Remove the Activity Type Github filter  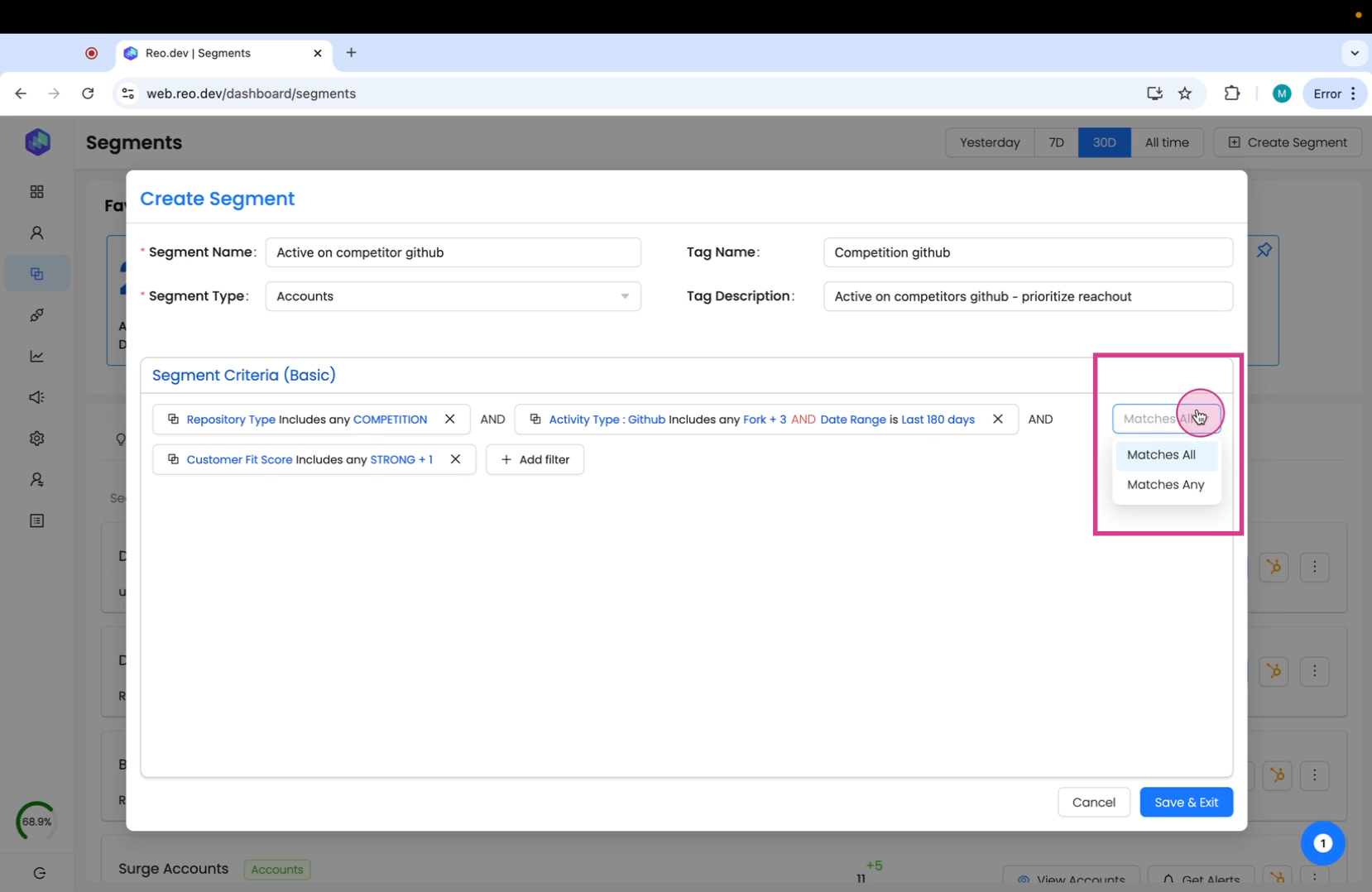[998, 420]
